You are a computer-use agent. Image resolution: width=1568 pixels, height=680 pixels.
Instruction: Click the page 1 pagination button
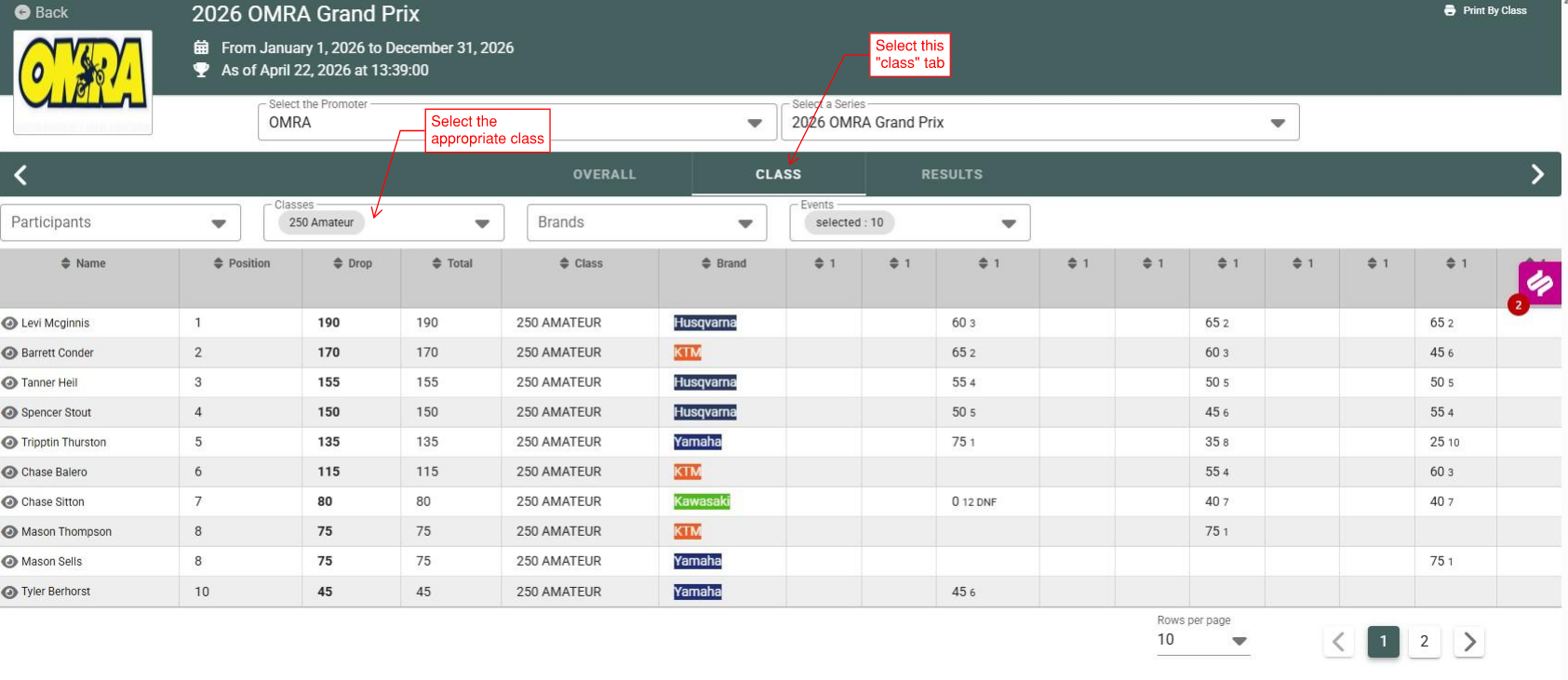point(1383,641)
